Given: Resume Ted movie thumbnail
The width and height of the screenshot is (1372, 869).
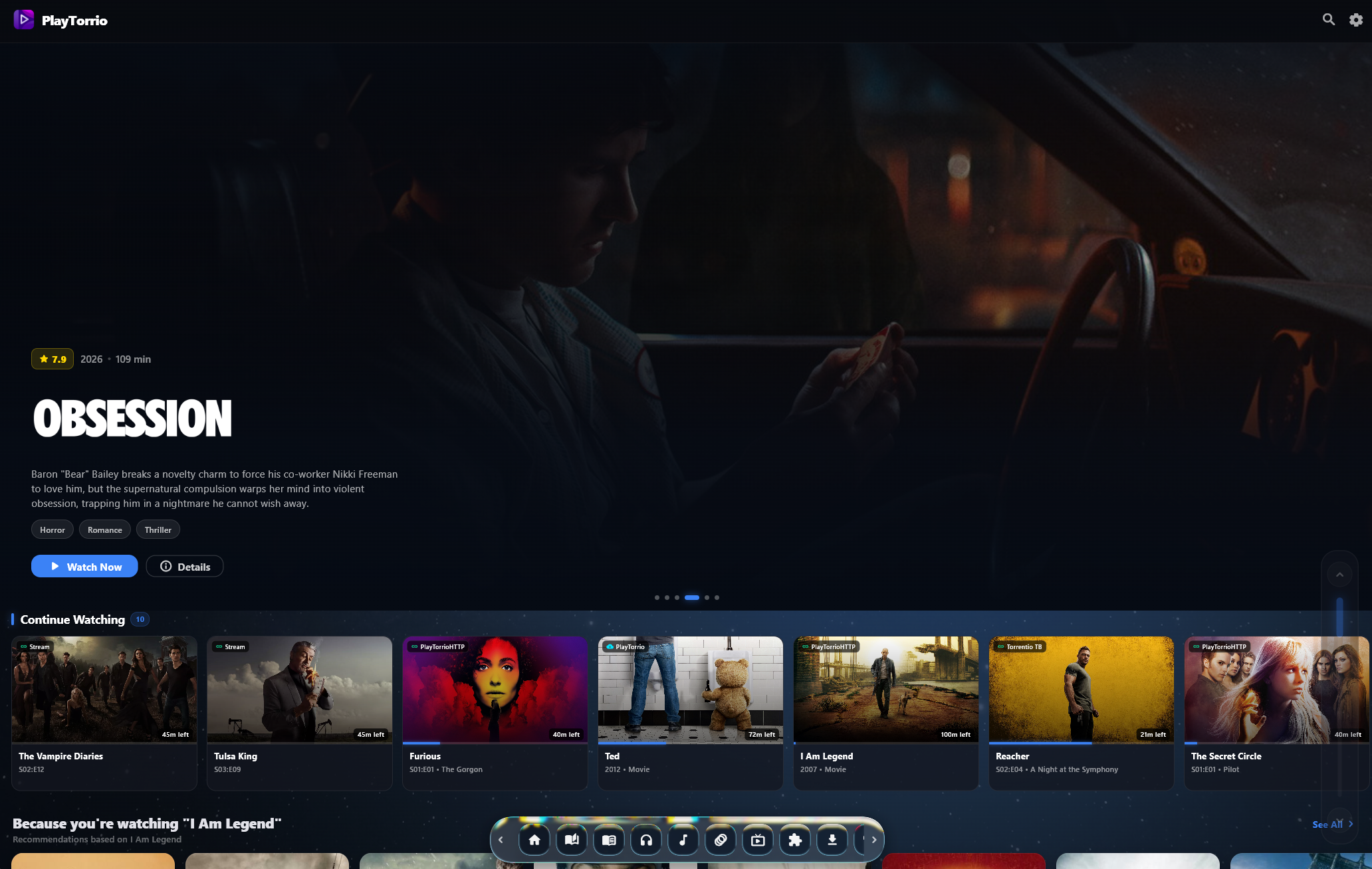Looking at the screenshot, I should click(691, 690).
